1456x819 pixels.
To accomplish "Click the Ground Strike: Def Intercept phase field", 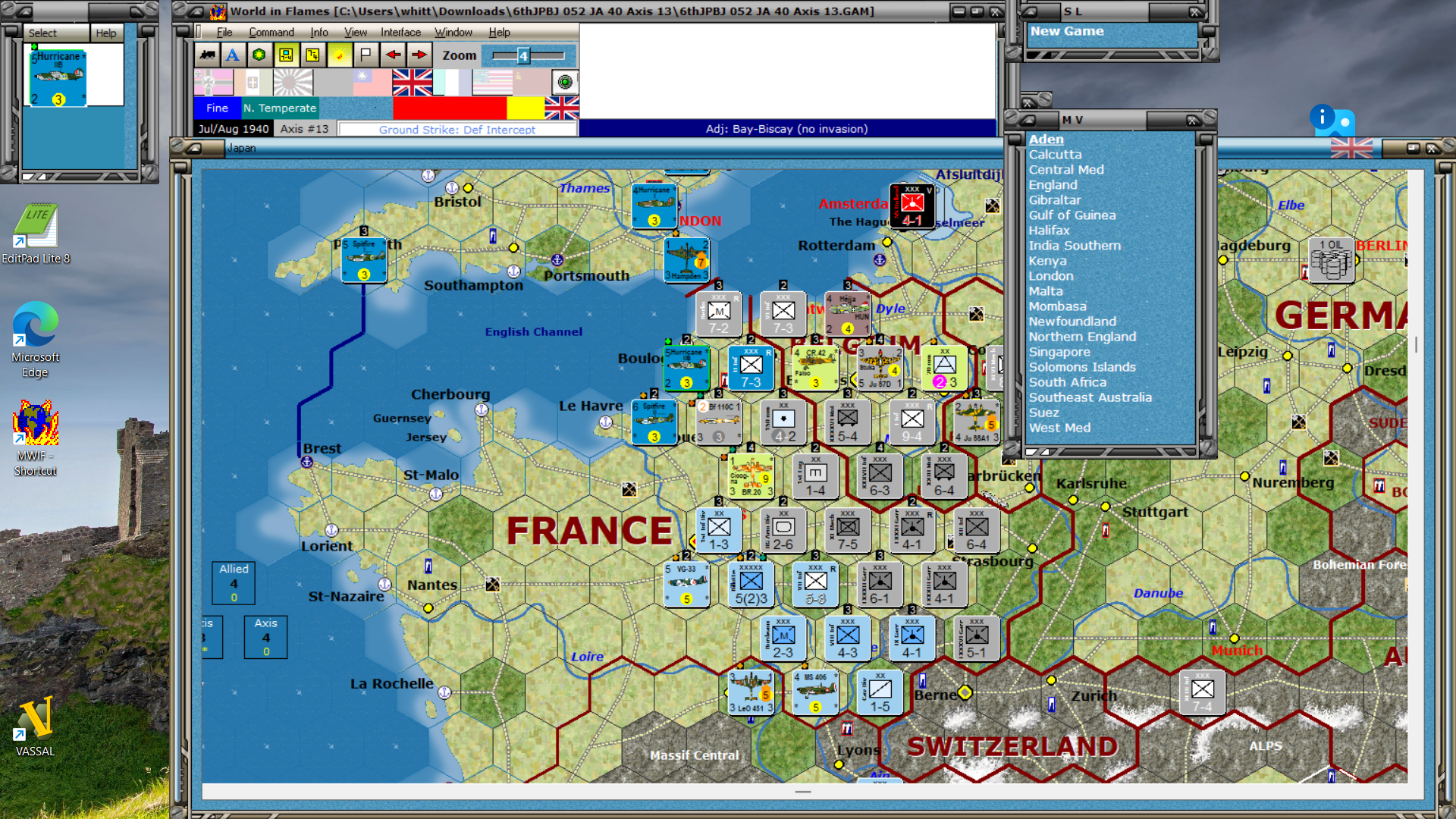I will tap(457, 130).
